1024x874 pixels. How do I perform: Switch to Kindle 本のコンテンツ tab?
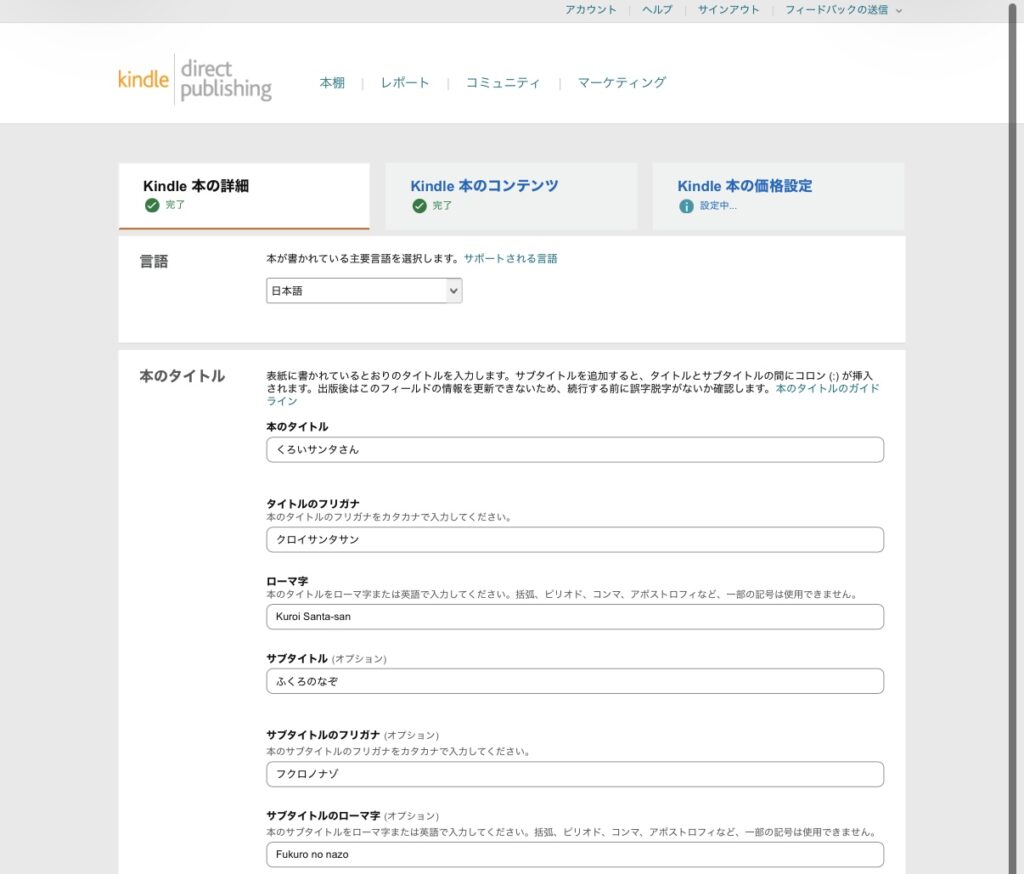tap(511, 195)
